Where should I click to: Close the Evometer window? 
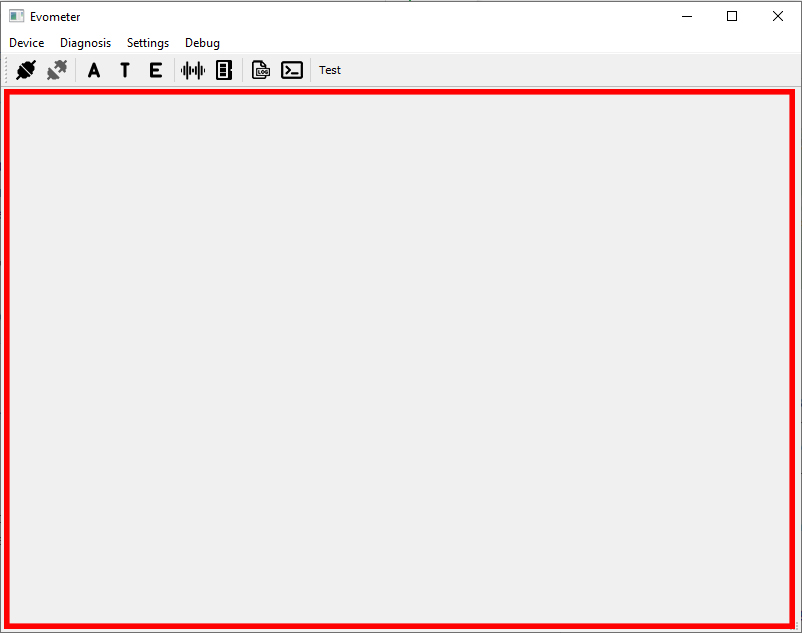pos(778,16)
